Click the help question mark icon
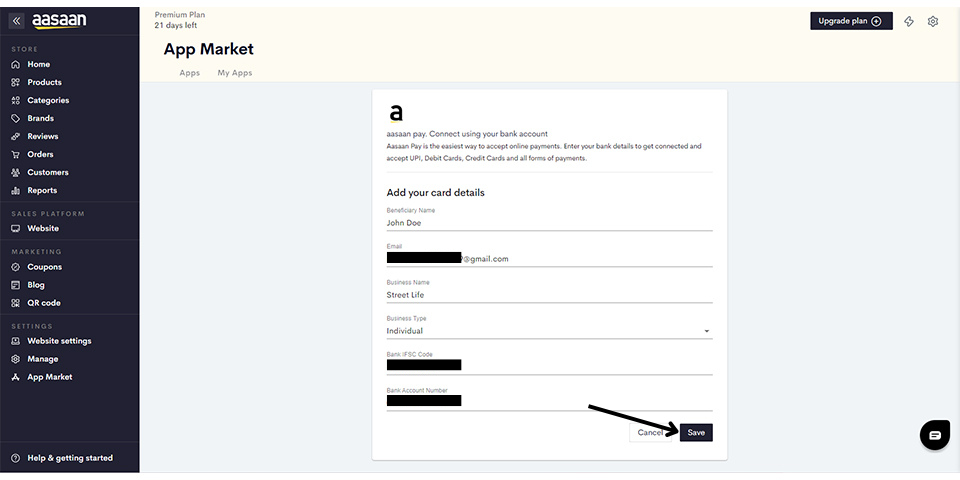The image size is (960, 480). 16,458
